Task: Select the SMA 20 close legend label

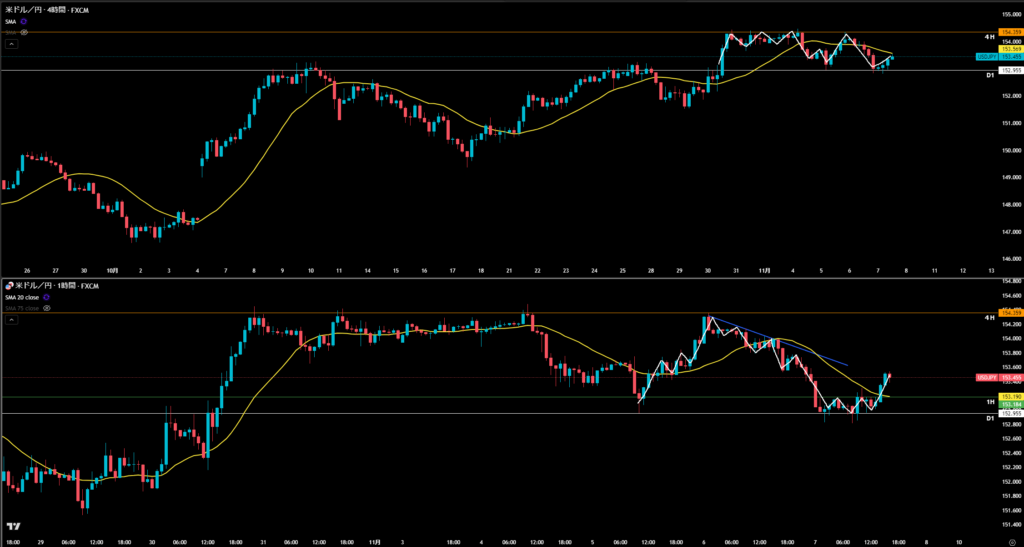Action: click(x=24, y=298)
